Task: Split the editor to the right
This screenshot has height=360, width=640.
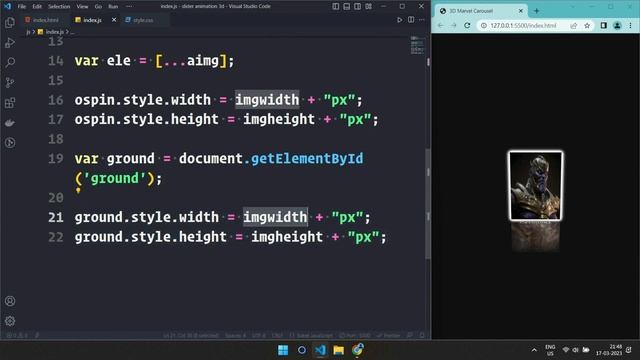Action: 411,20
